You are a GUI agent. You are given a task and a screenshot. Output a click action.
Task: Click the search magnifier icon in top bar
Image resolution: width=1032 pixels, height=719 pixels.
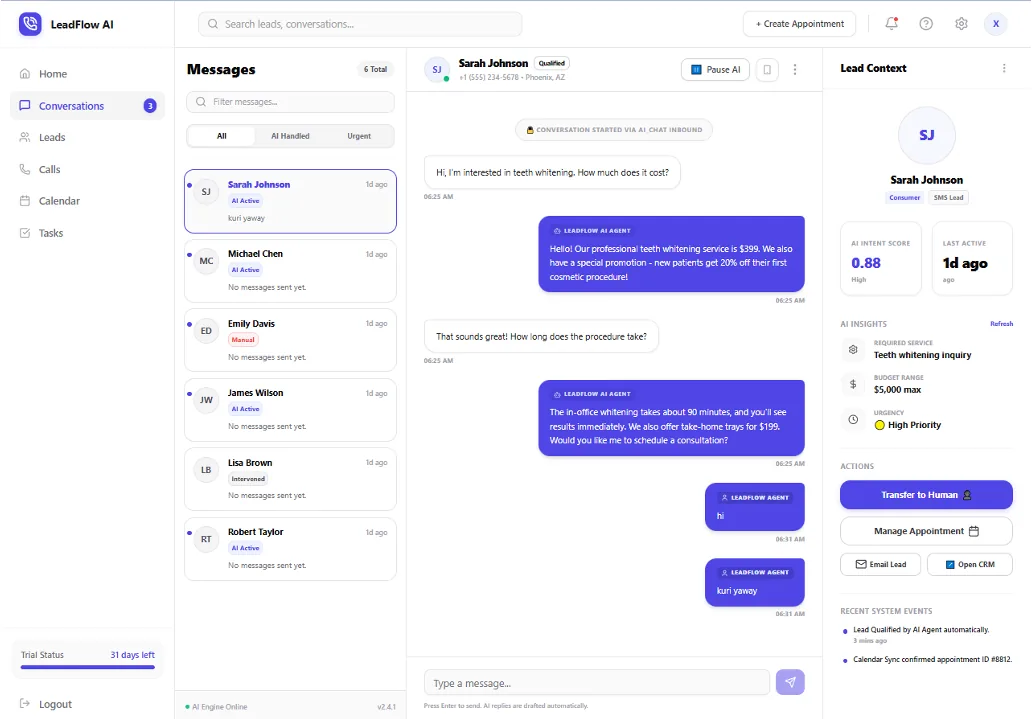tap(213, 24)
